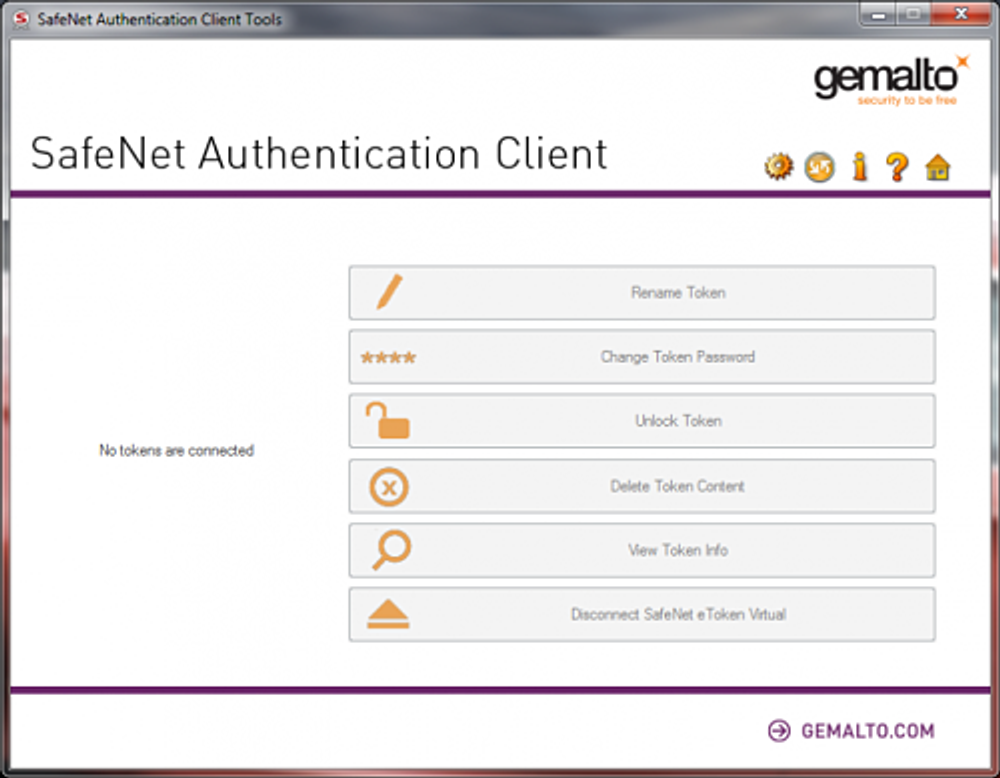Screen dimensions: 1000x778
Task: Minimize the SafeNet window
Action: click(878, 14)
